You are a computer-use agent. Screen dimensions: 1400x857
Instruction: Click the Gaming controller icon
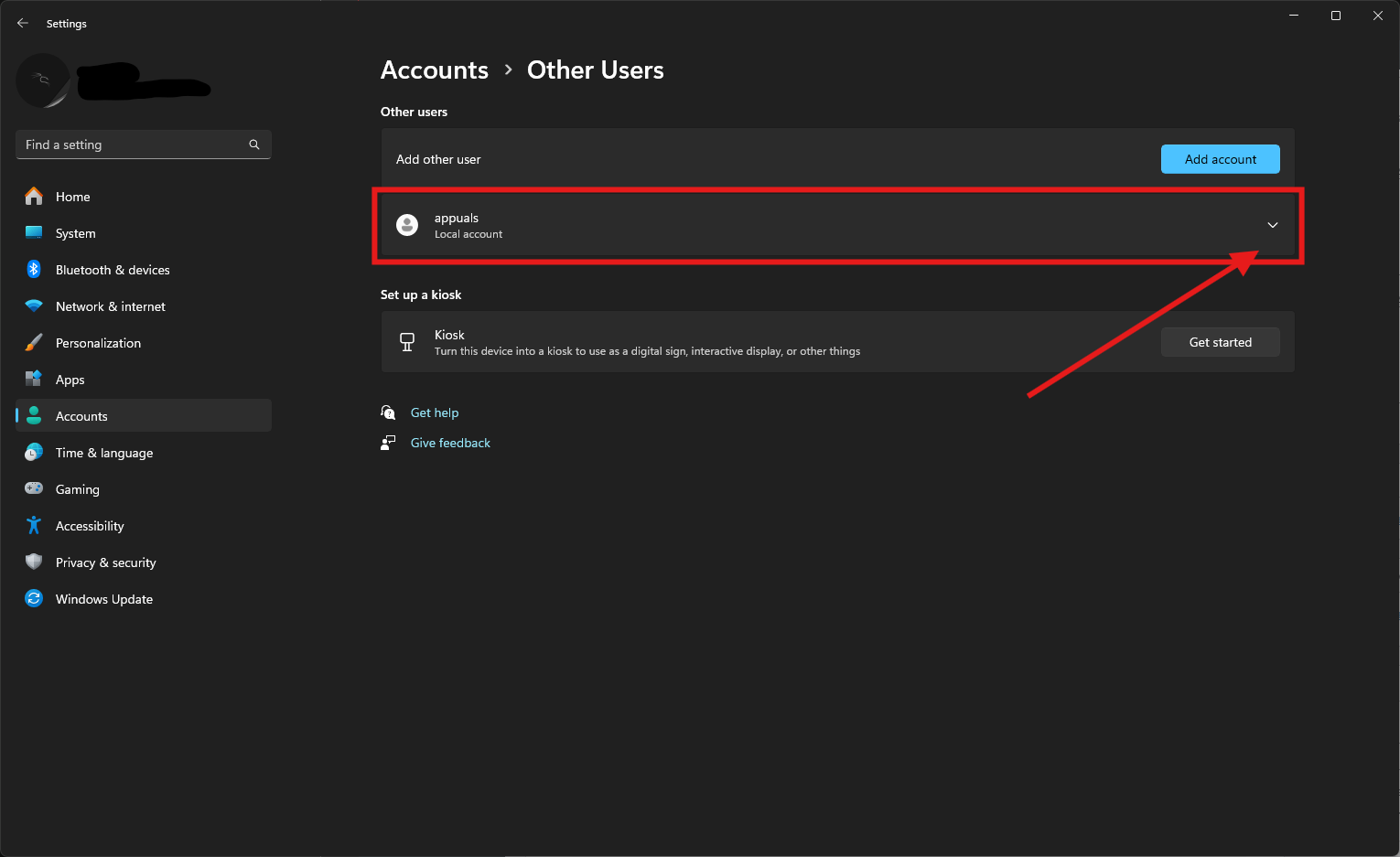[34, 489]
